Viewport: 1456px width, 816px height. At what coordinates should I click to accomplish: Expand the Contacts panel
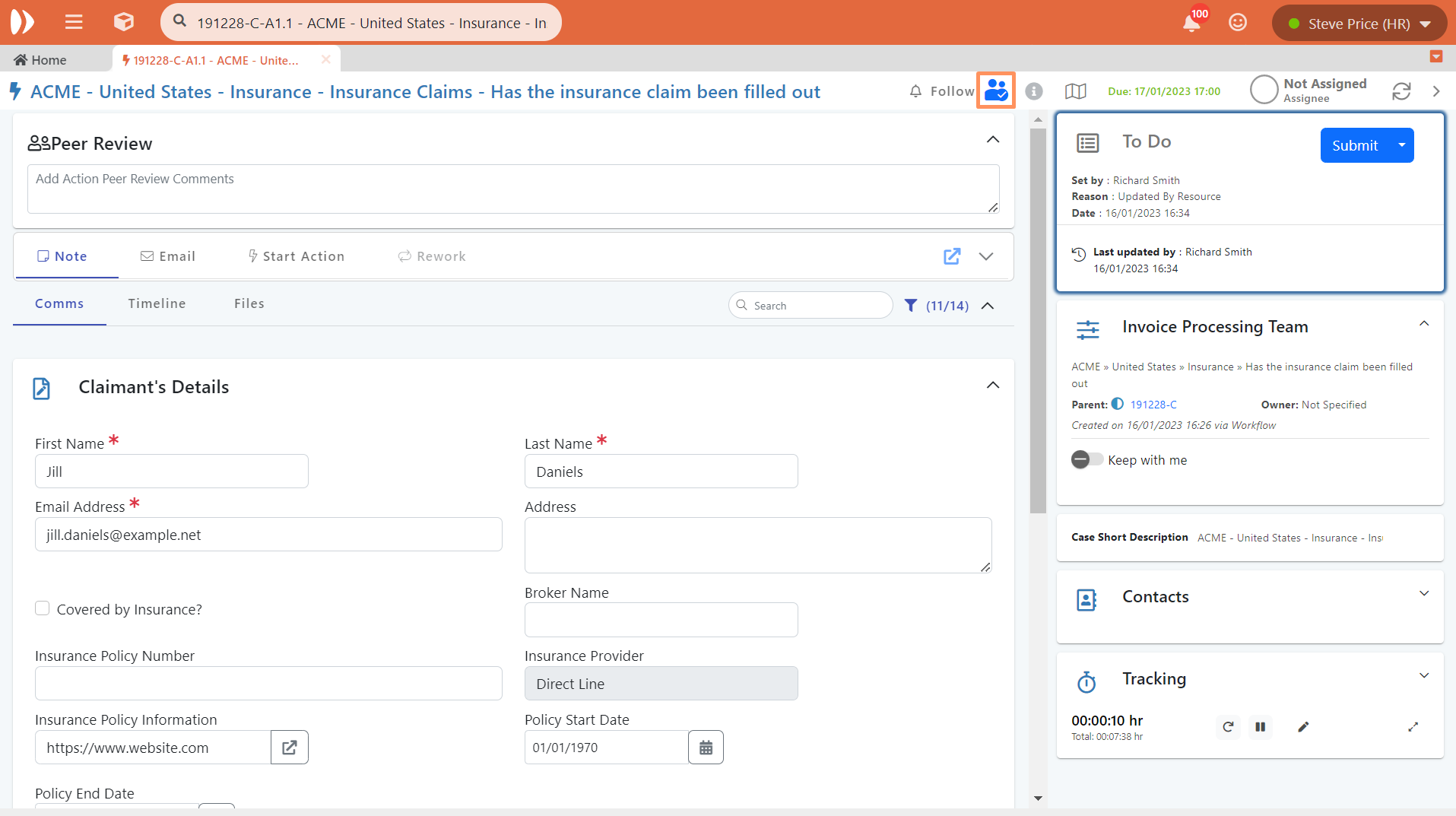click(x=1423, y=594)
